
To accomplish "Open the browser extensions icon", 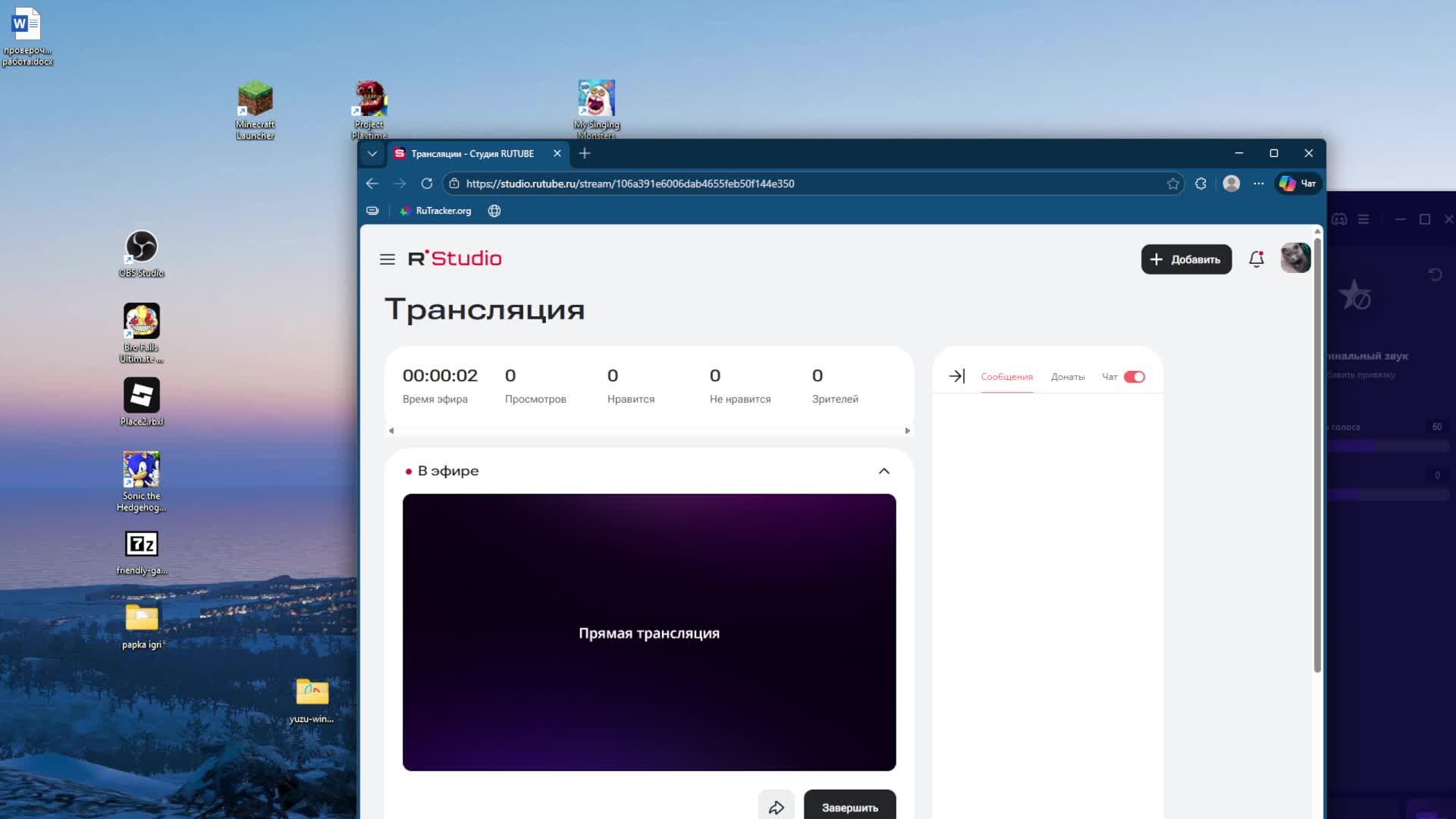I will click(1200, 184).
